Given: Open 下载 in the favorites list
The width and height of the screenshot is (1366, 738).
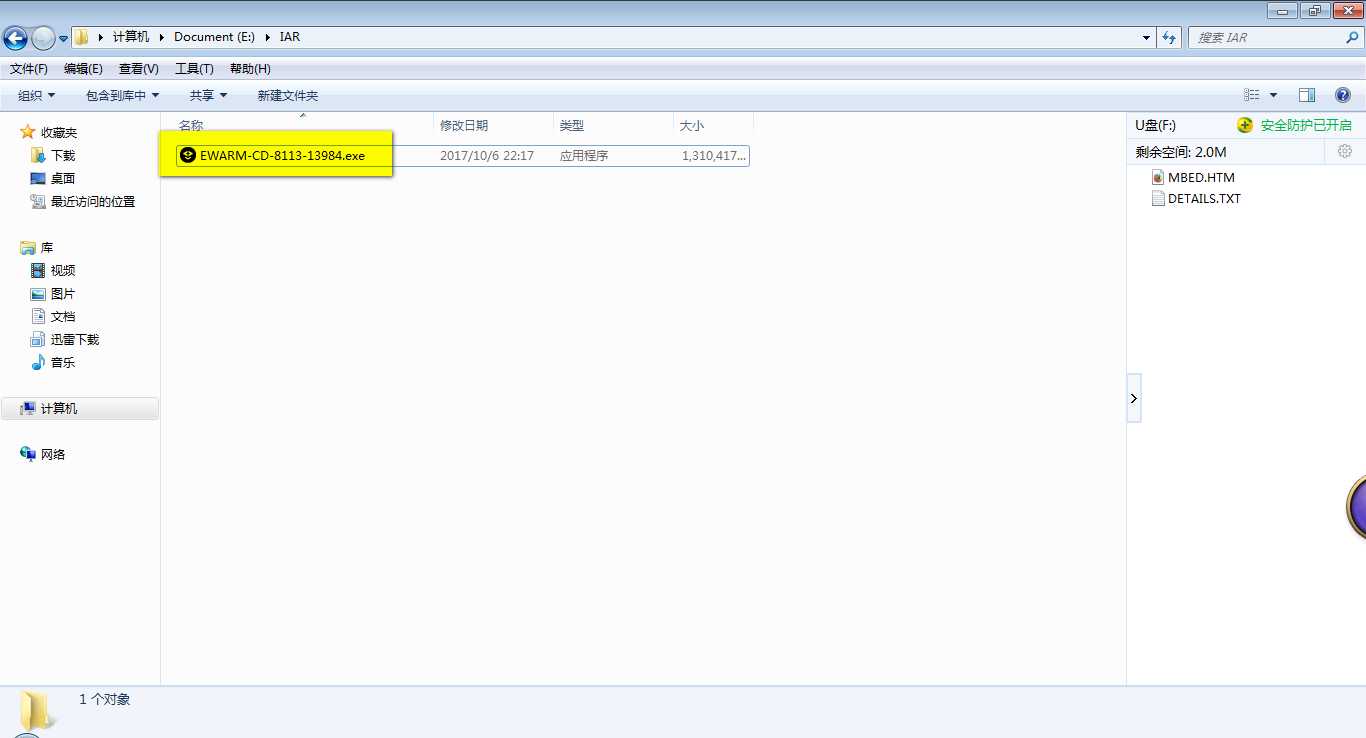Looking at the screenshot, I should pyautogui.click(x=63, y=155).
